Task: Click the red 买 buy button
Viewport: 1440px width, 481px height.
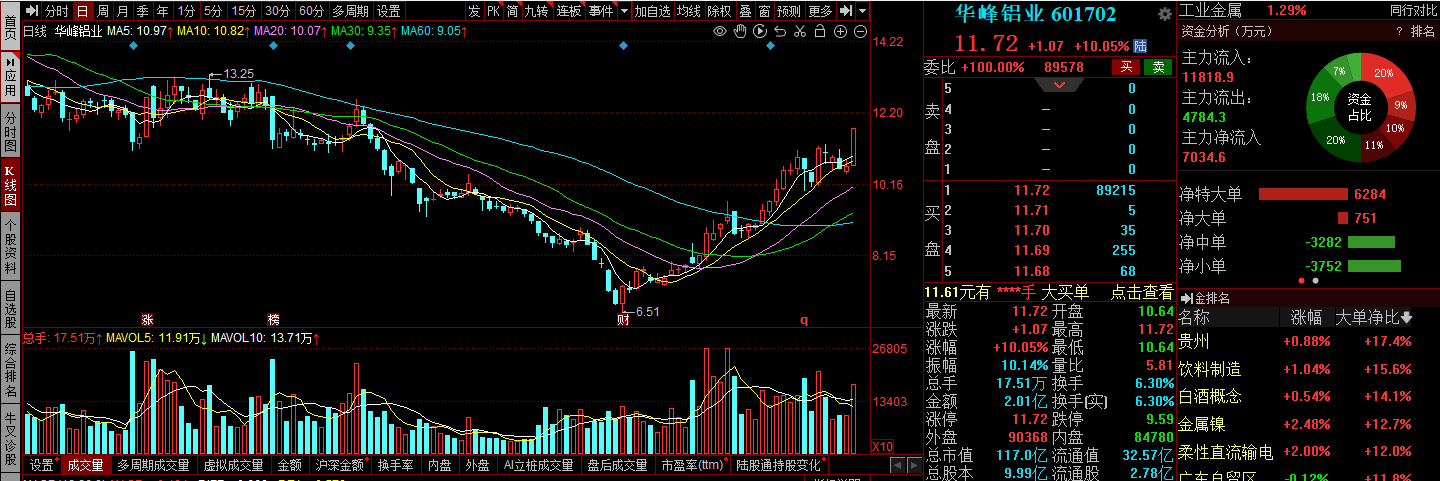Action: point(1126,67)
